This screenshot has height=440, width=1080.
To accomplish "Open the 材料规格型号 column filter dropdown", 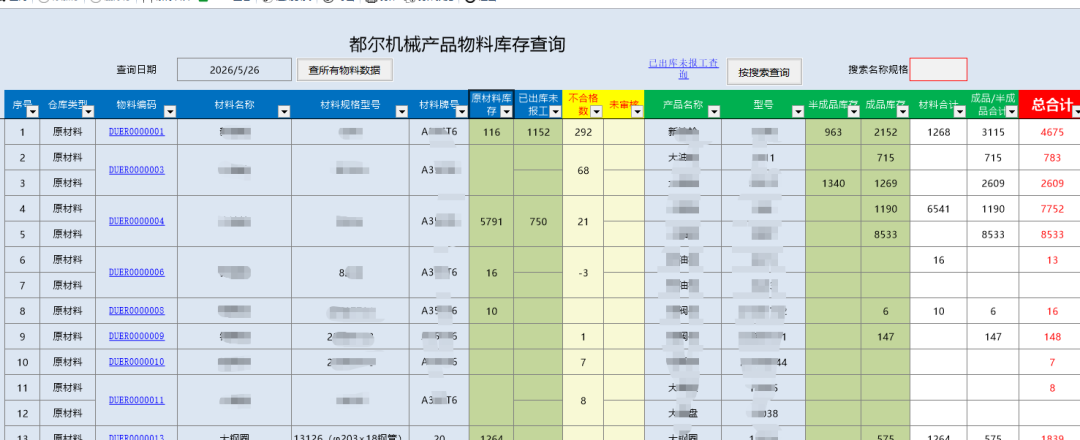I will [402, 112].
